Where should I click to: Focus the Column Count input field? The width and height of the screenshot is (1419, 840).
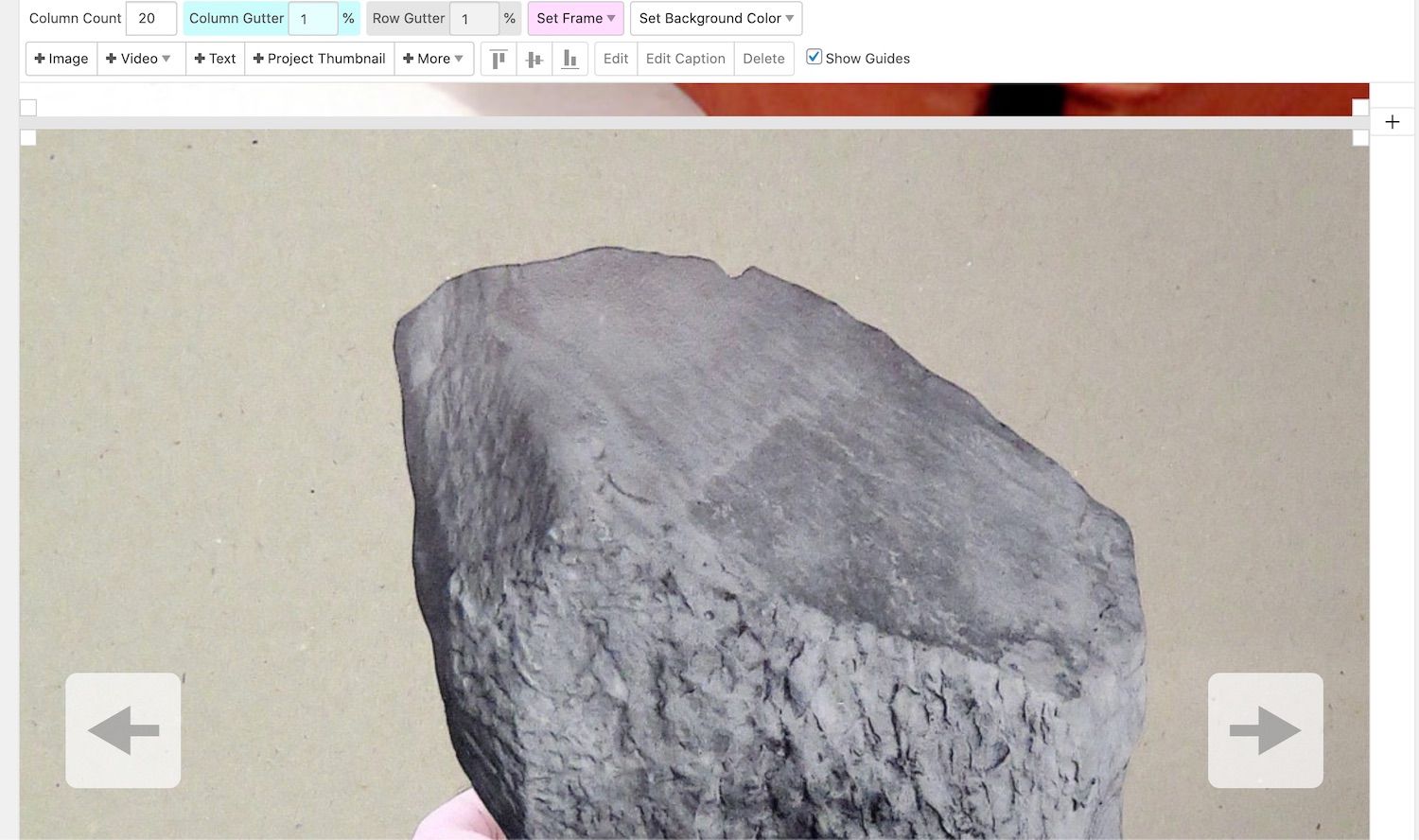[x=150, y=19]
